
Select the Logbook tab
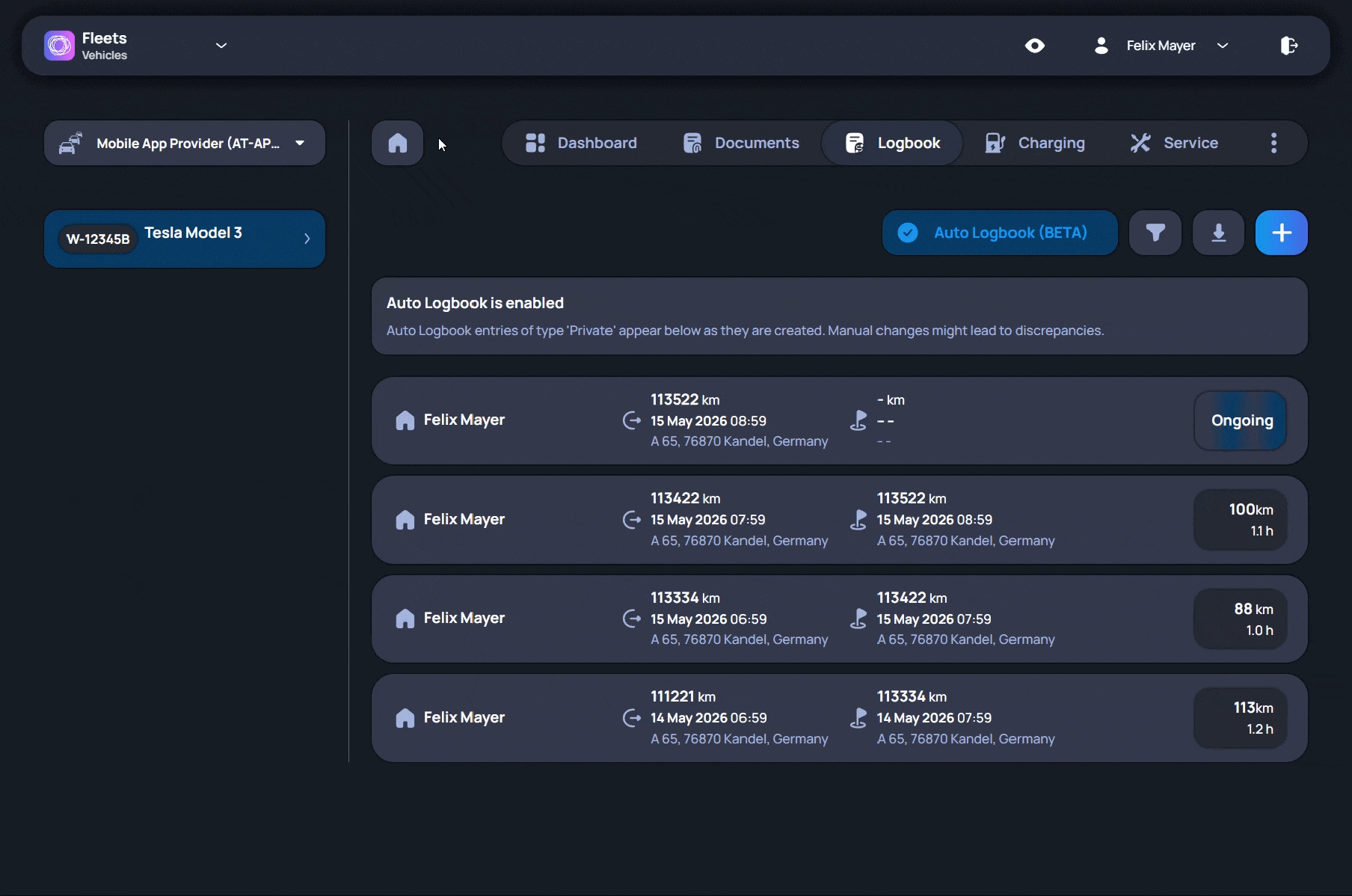pyautogui.click(x=892, y=143)
